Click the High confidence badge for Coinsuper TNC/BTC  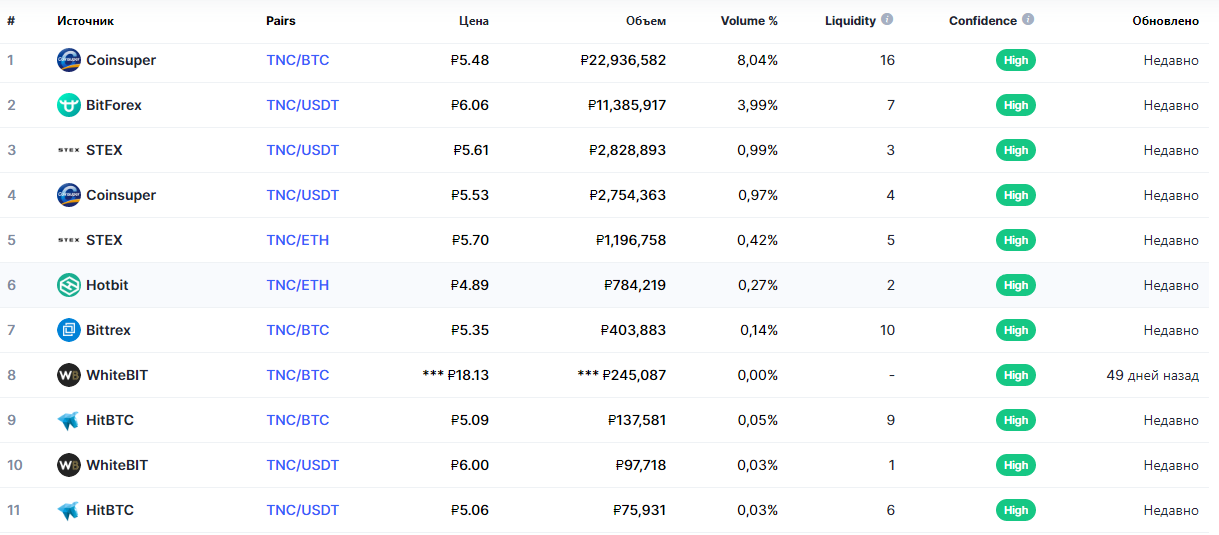(x=1015, y=60)
